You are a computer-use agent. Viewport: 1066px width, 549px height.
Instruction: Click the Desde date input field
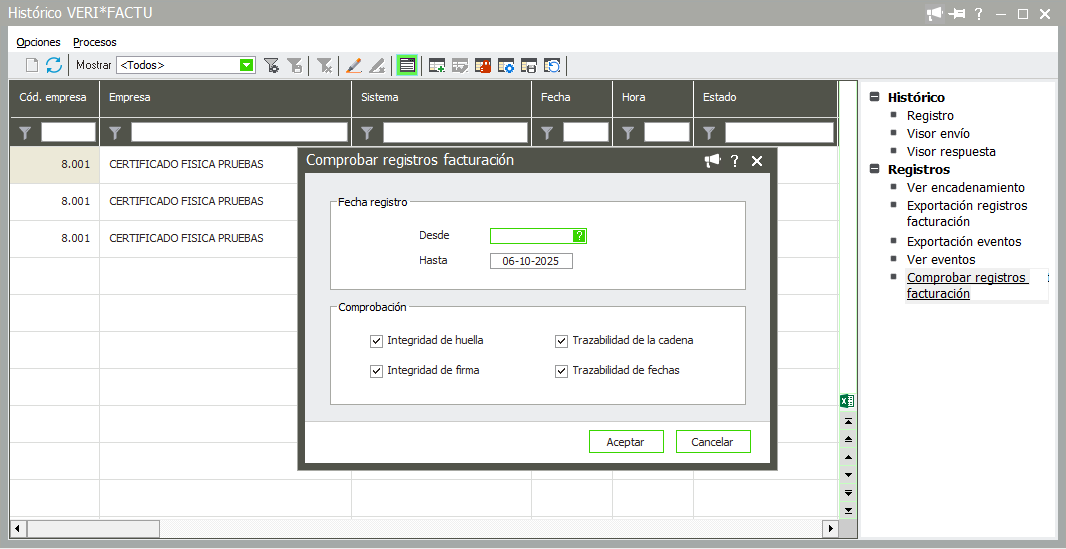531,236
